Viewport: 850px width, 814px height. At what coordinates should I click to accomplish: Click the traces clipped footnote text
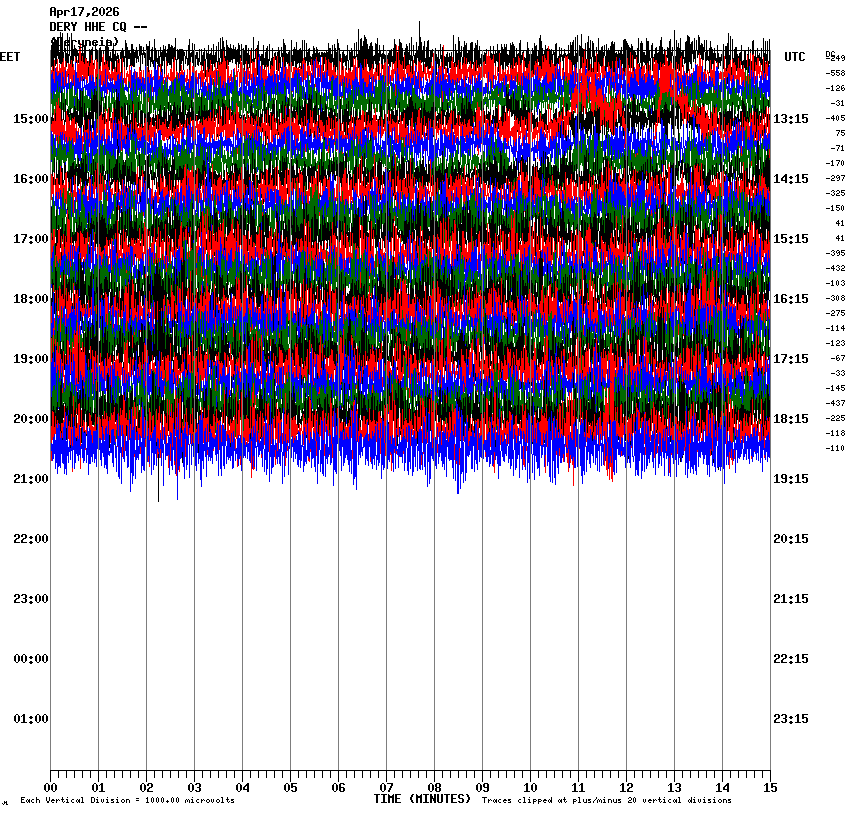[x=606, y=801]
